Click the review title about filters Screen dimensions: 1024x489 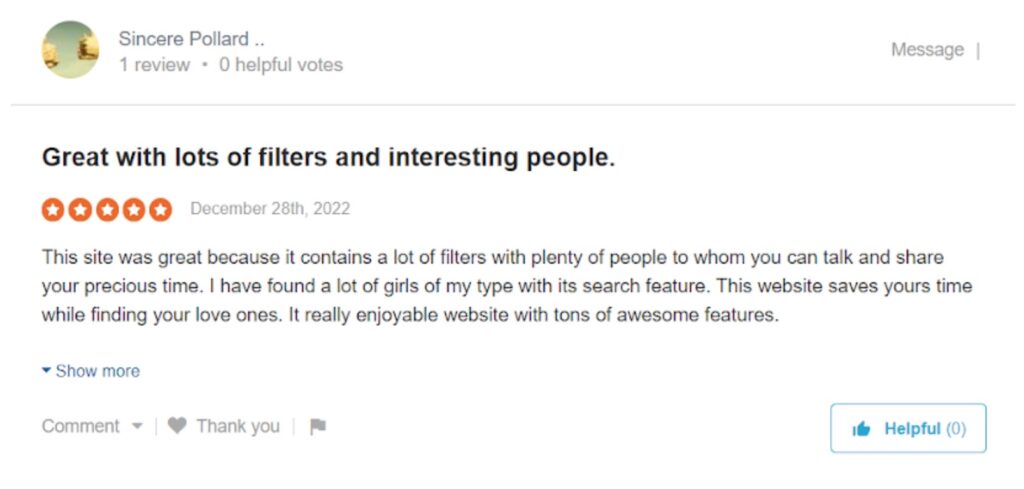point(328,158)
